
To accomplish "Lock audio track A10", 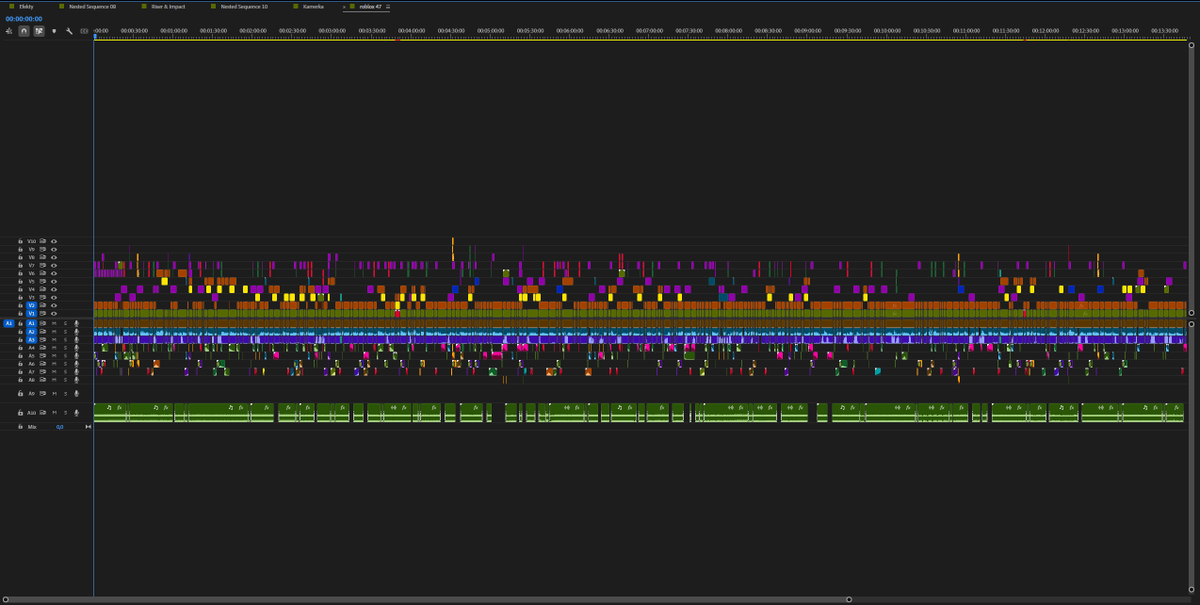I will pyautogui.click(x=20, y=412).
